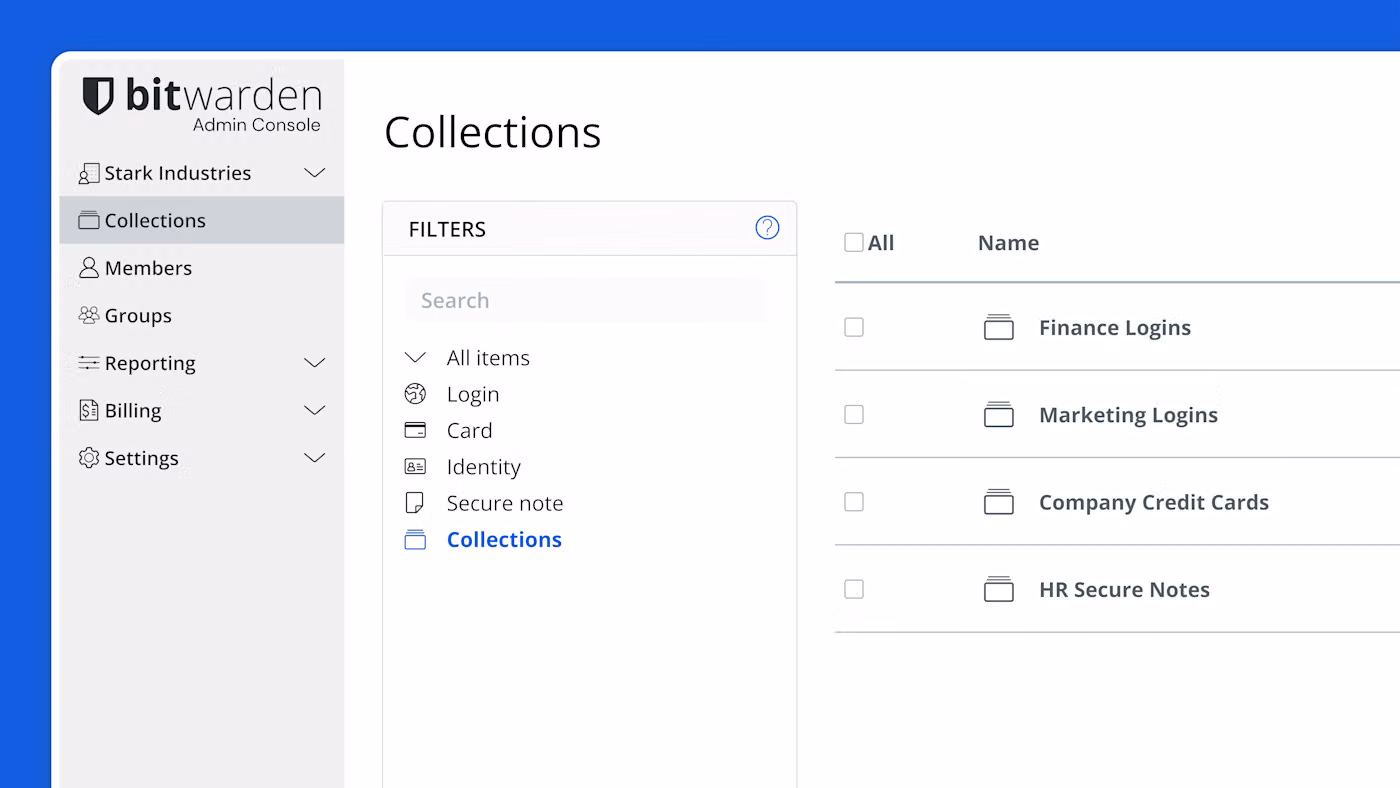Screen dimensions: 1400x788
Task: Click the Card filter icon
Action: (x=415, y=430)
